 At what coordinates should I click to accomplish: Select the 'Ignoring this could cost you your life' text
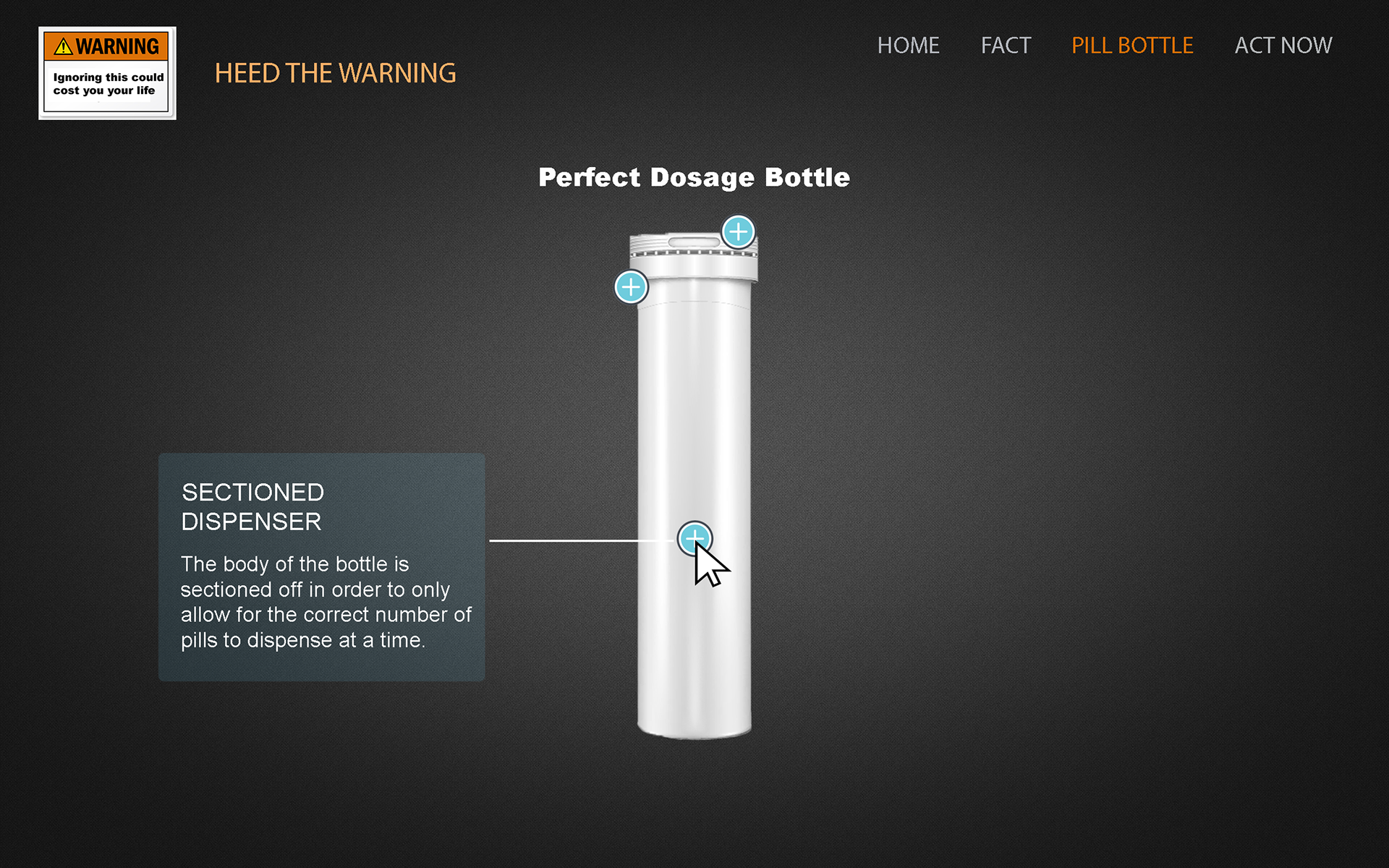109,84
